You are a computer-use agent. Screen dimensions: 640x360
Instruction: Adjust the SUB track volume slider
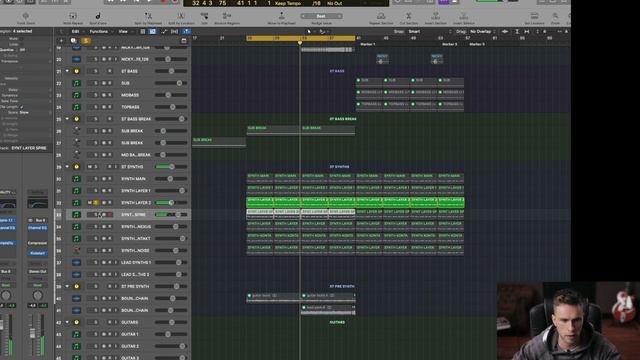click(171, 83)
